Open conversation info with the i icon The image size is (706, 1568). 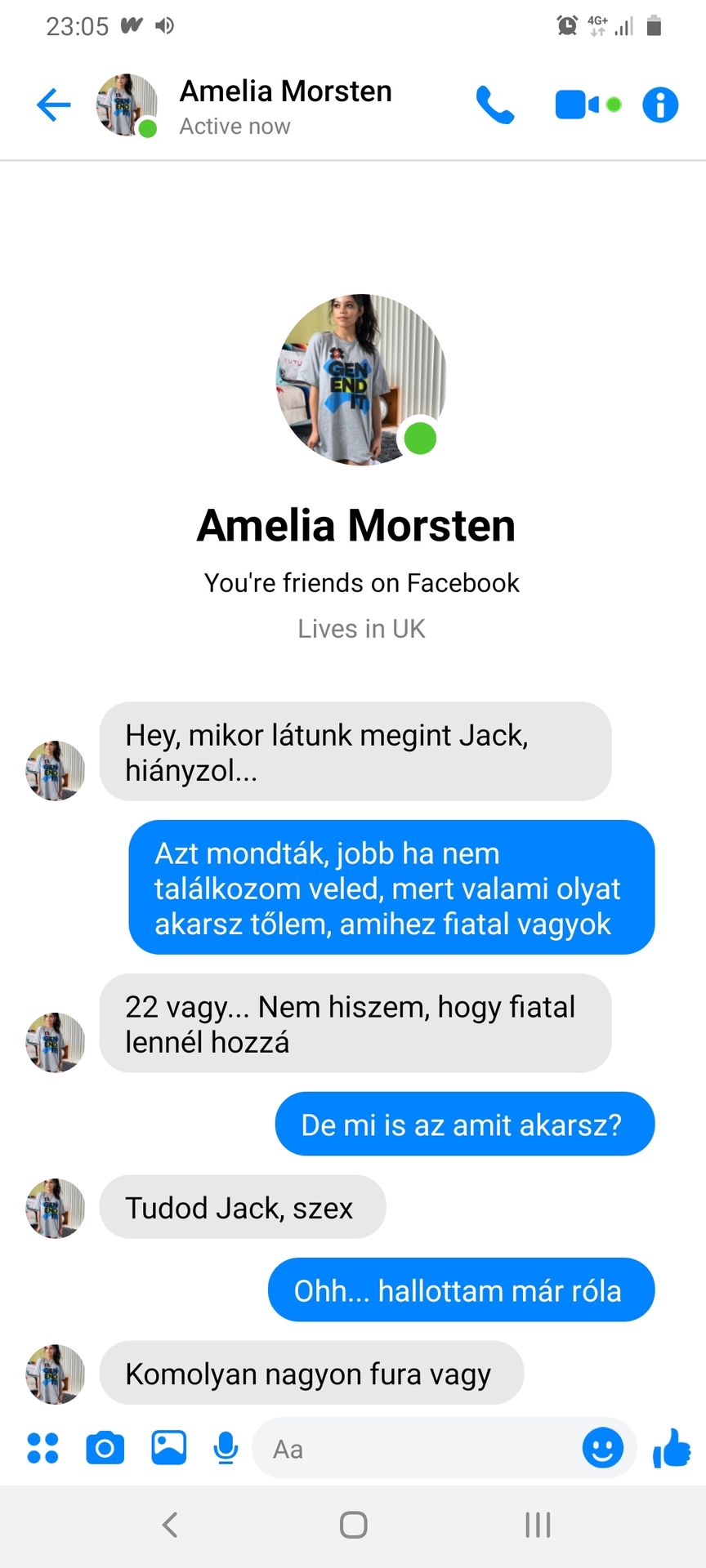point(660,105)
